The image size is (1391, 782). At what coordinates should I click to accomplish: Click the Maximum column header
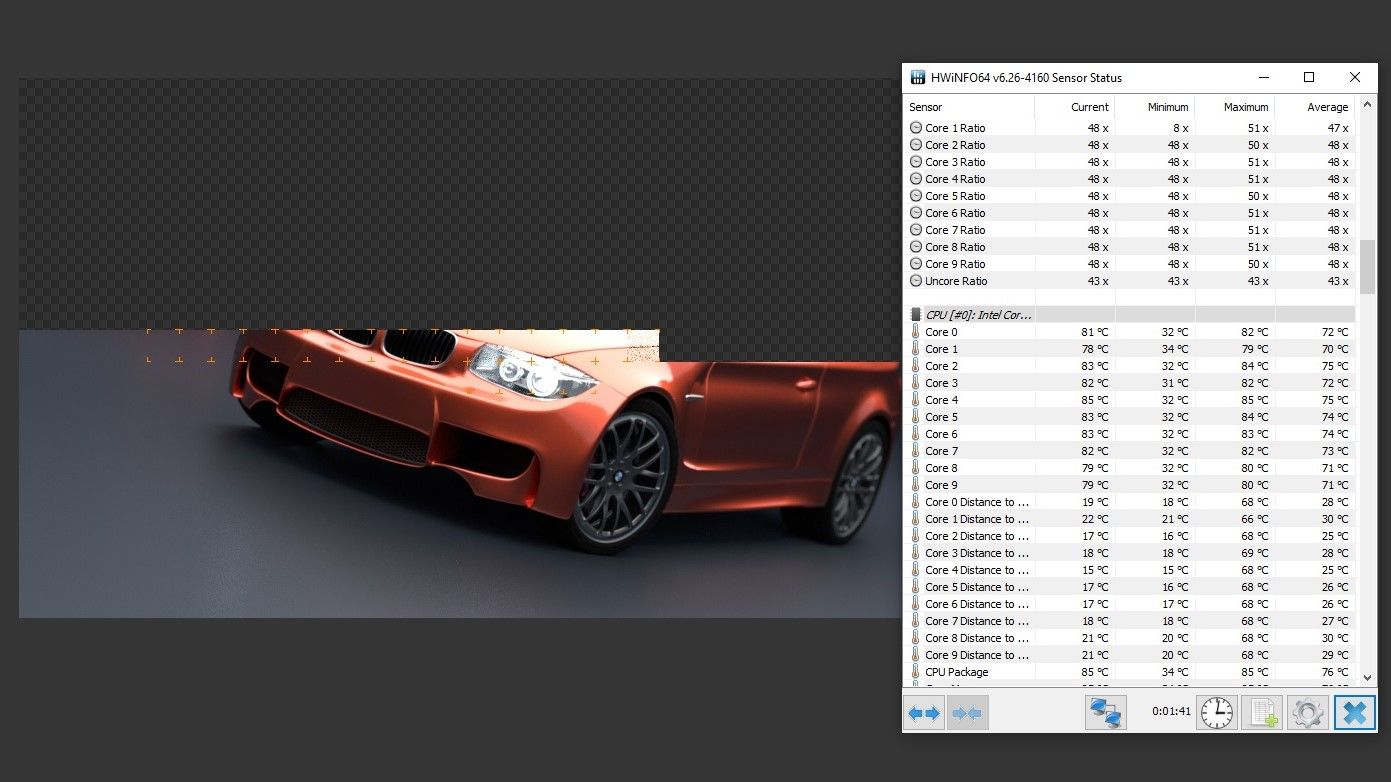tap(1246, 107)
